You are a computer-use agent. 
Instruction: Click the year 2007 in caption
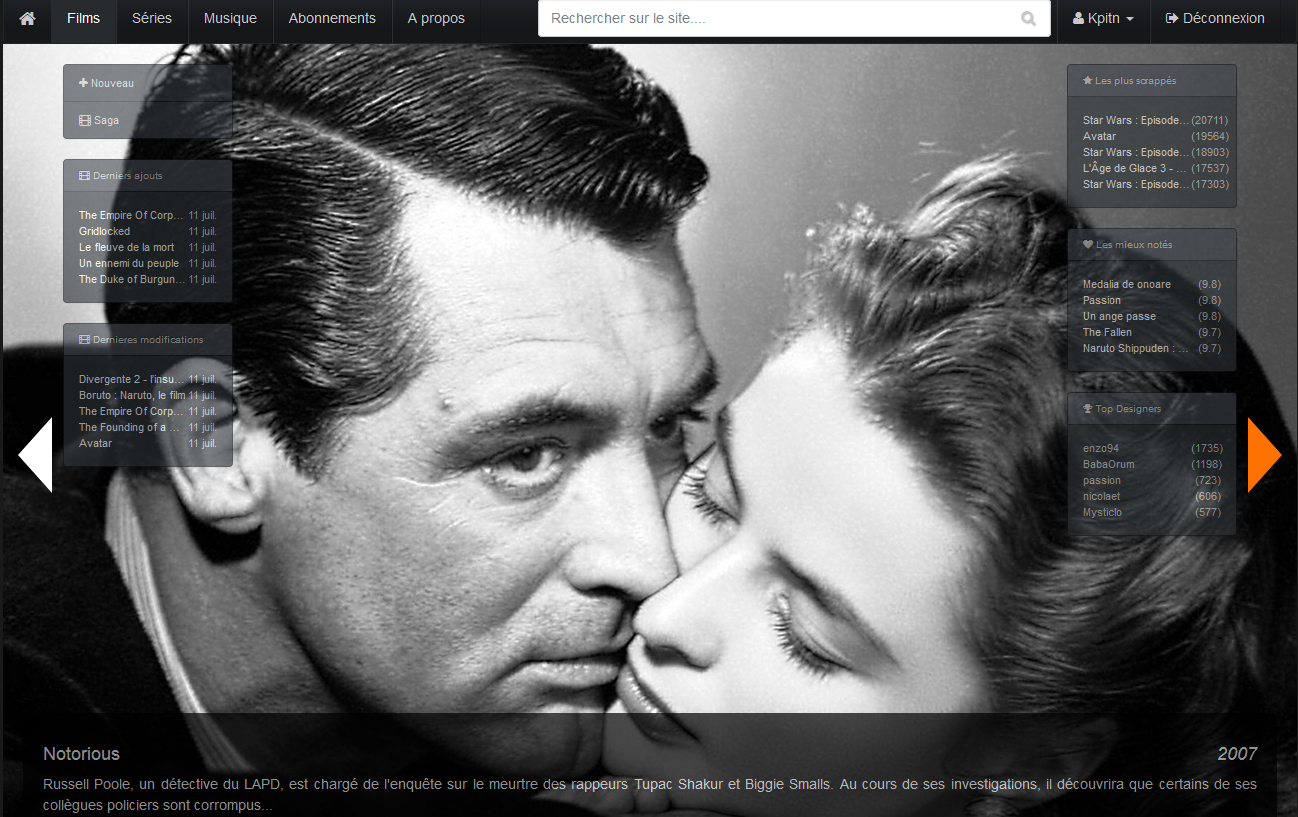(x=1237, y=754)
